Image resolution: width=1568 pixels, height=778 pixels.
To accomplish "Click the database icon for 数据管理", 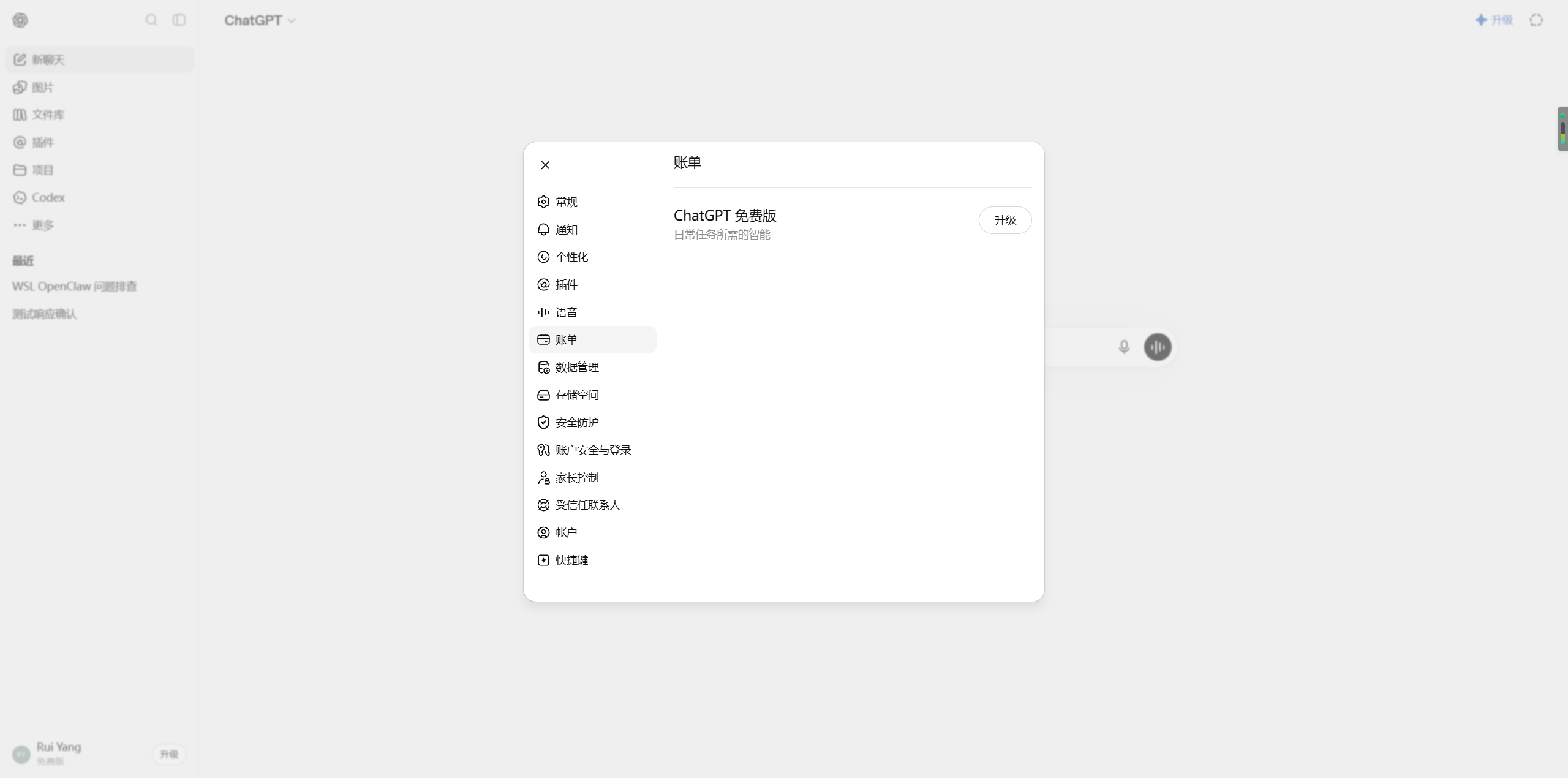I will pos(543,368).
